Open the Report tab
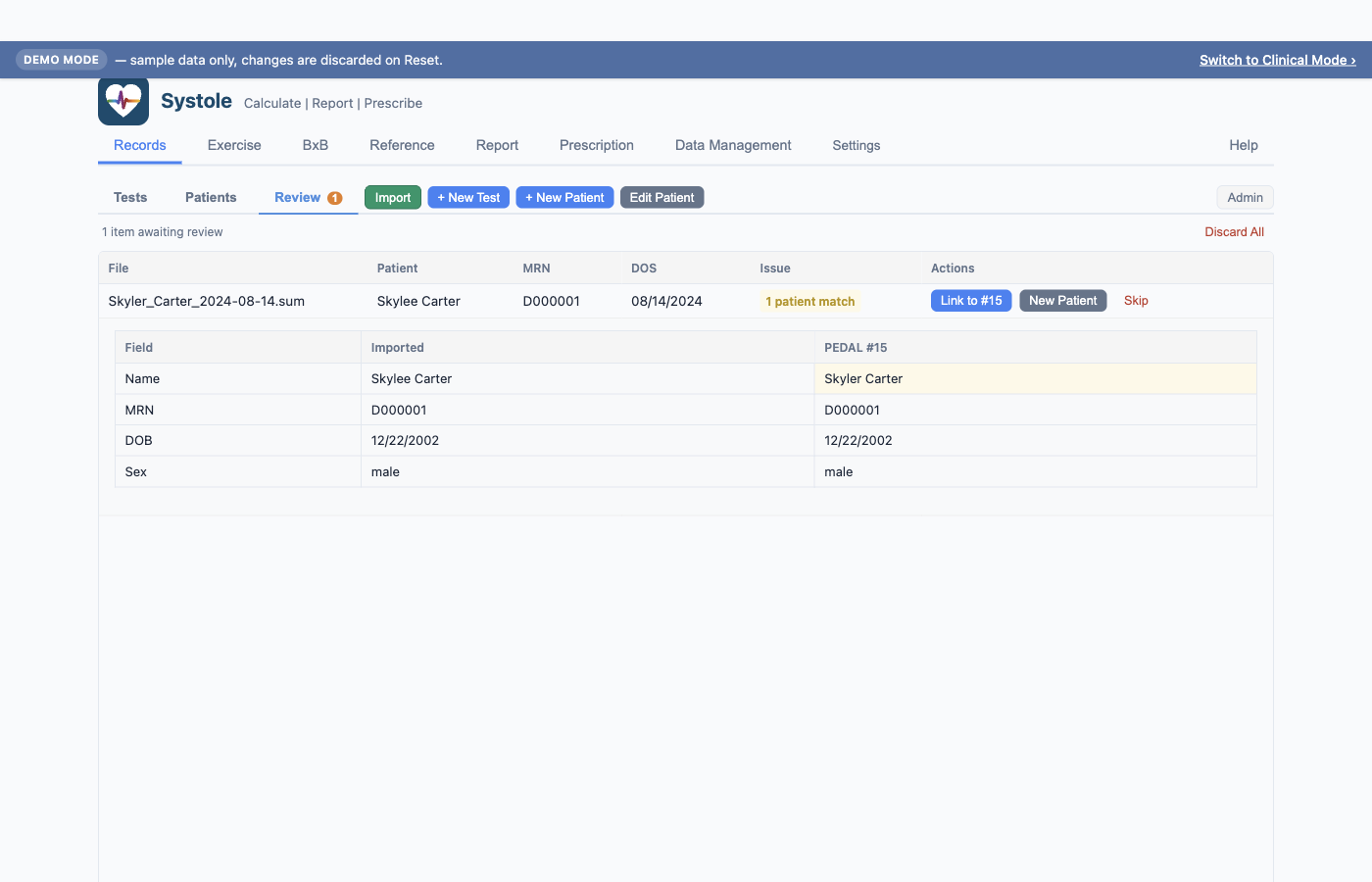This screenshot has width=1372, height=882. pos(497,145)
